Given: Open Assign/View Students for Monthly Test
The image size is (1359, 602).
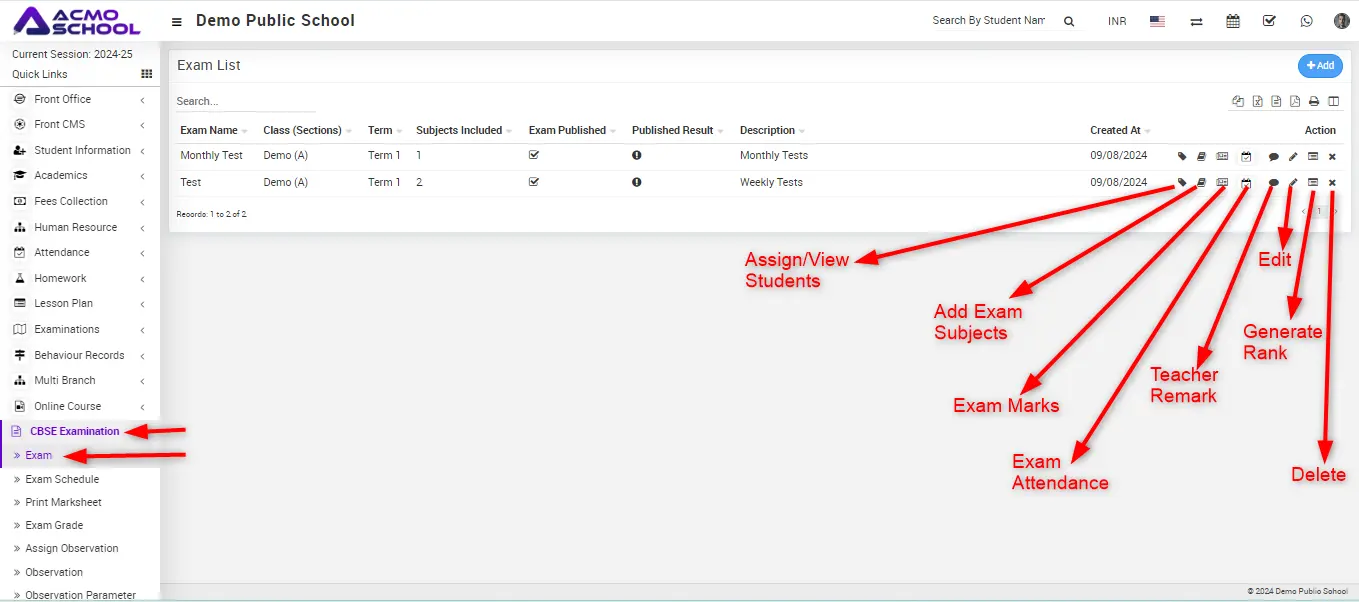Looking at the screenshot, I should pos(1182,157).
